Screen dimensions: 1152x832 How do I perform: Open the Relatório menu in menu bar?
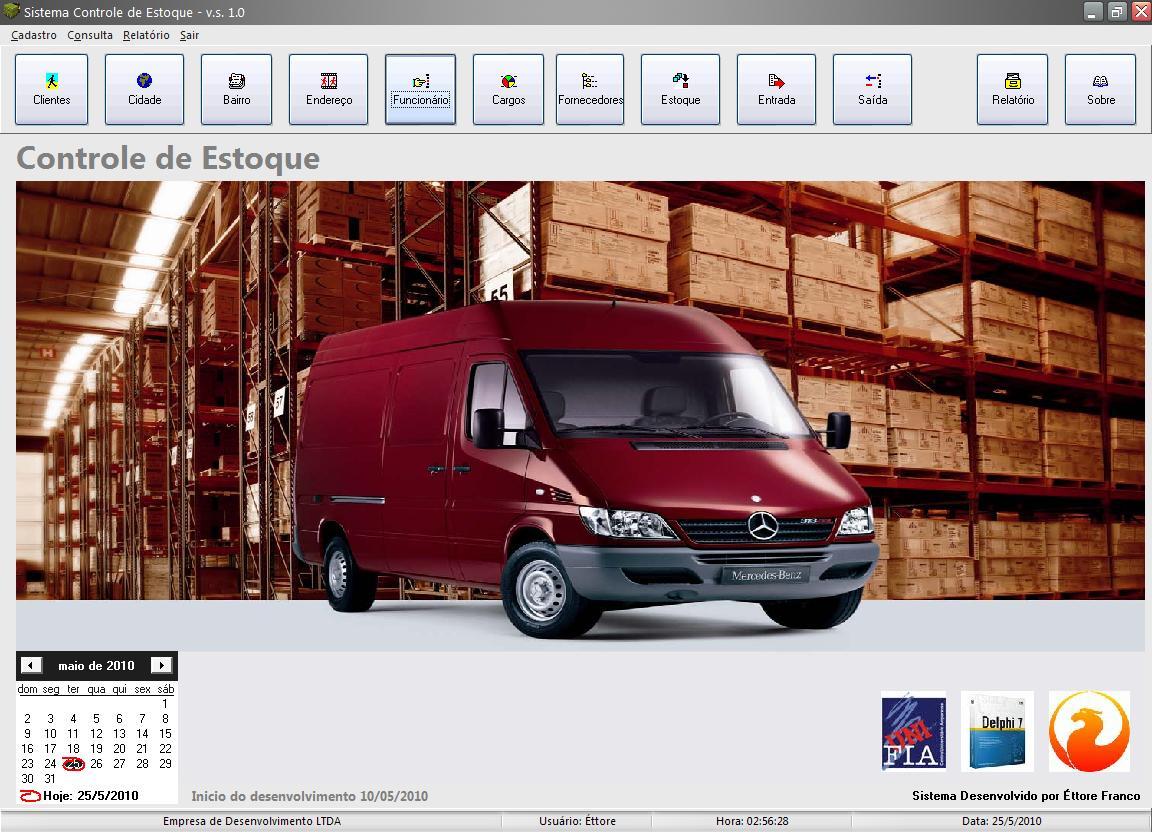[146, 35]
